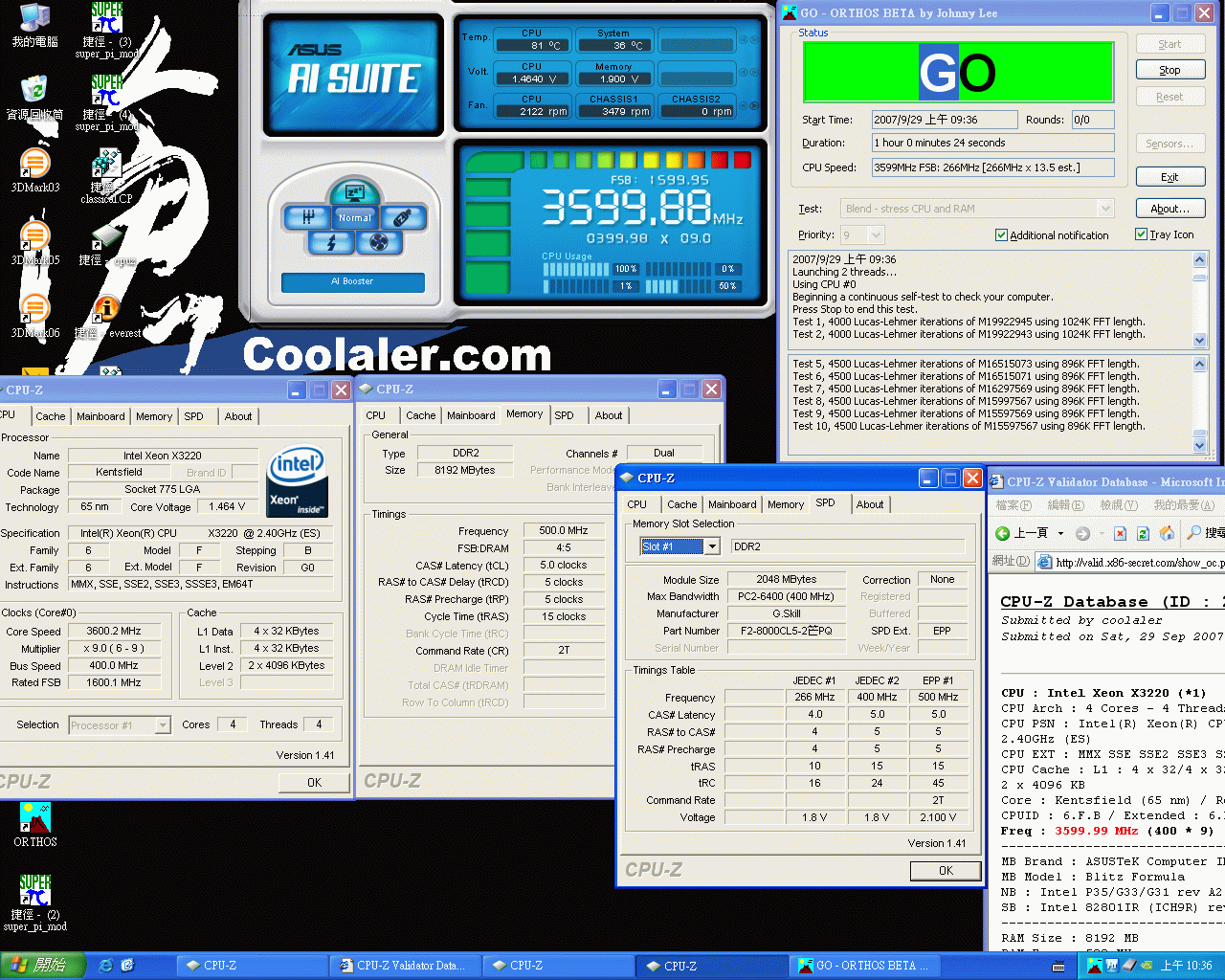Image resolution: width=1225 pixels, height=980 pixels.
Task: Click Exit button in ORTHOS
Action: click(x=1169, y=177)
